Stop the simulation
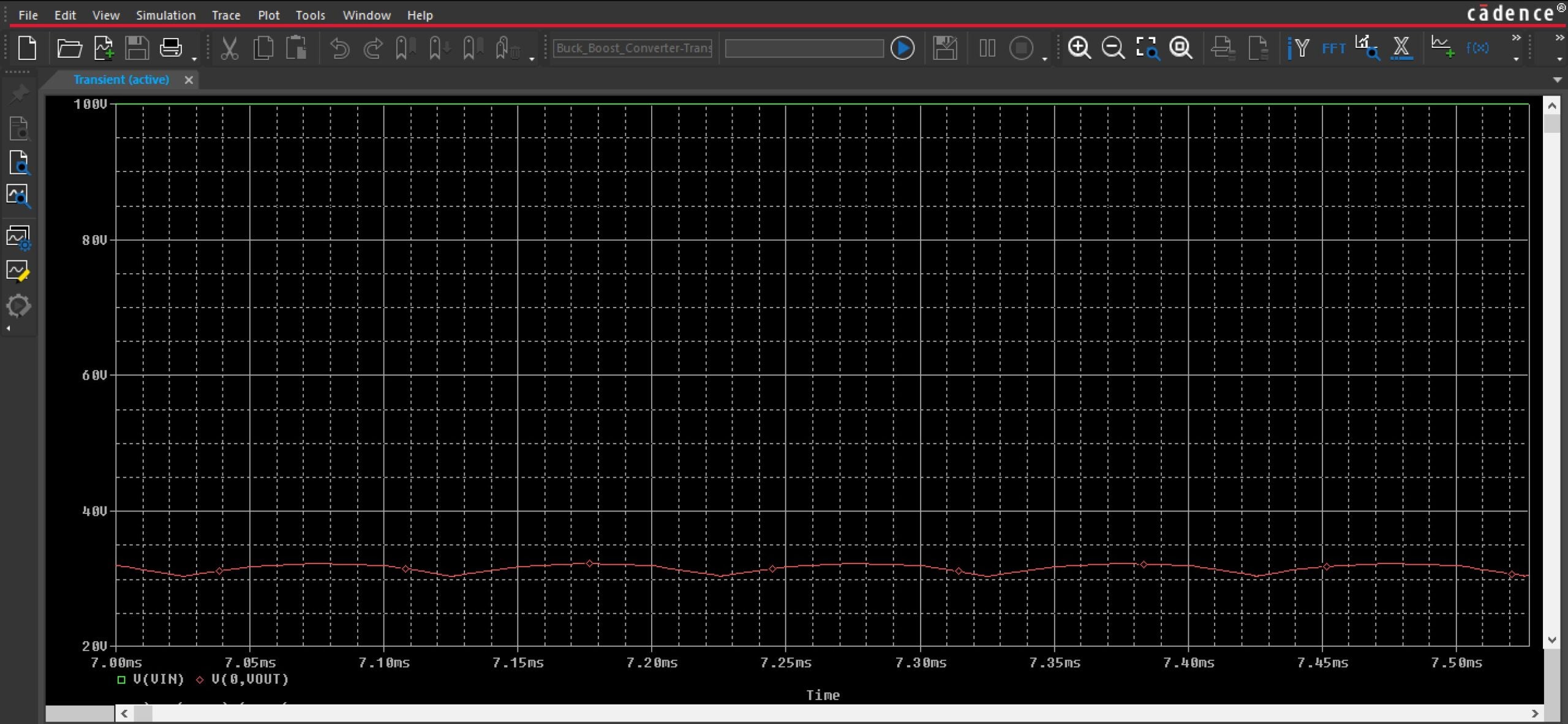This screenshot has height=724, width=1568. point(1021,48)
